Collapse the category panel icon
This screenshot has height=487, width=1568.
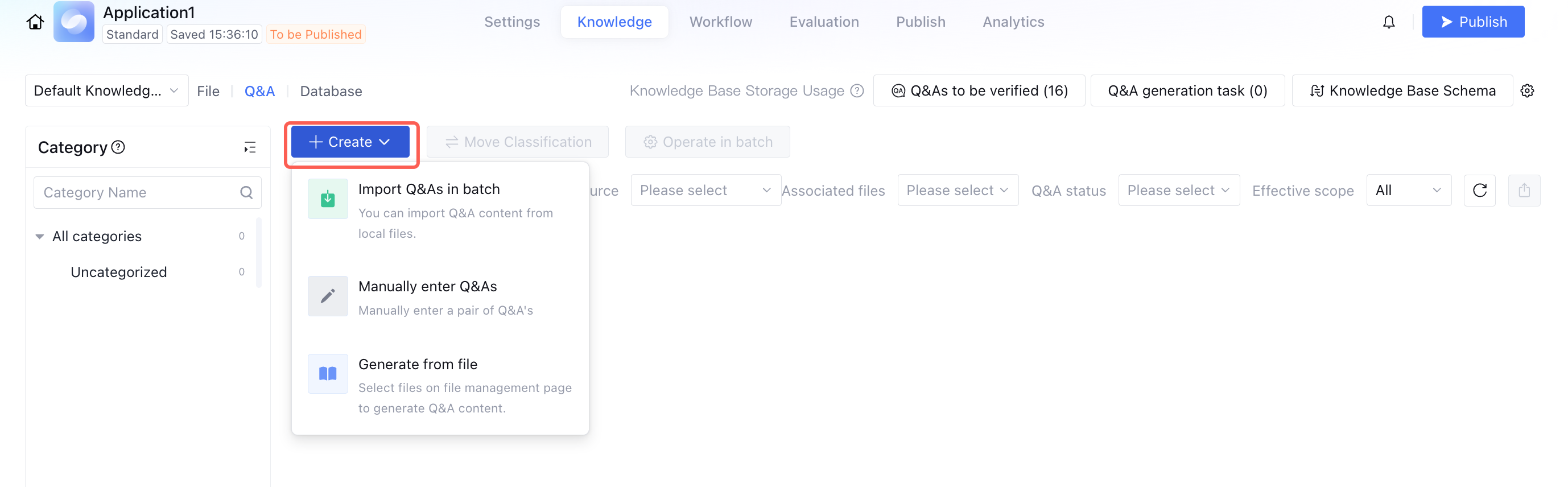click(250, 147)
